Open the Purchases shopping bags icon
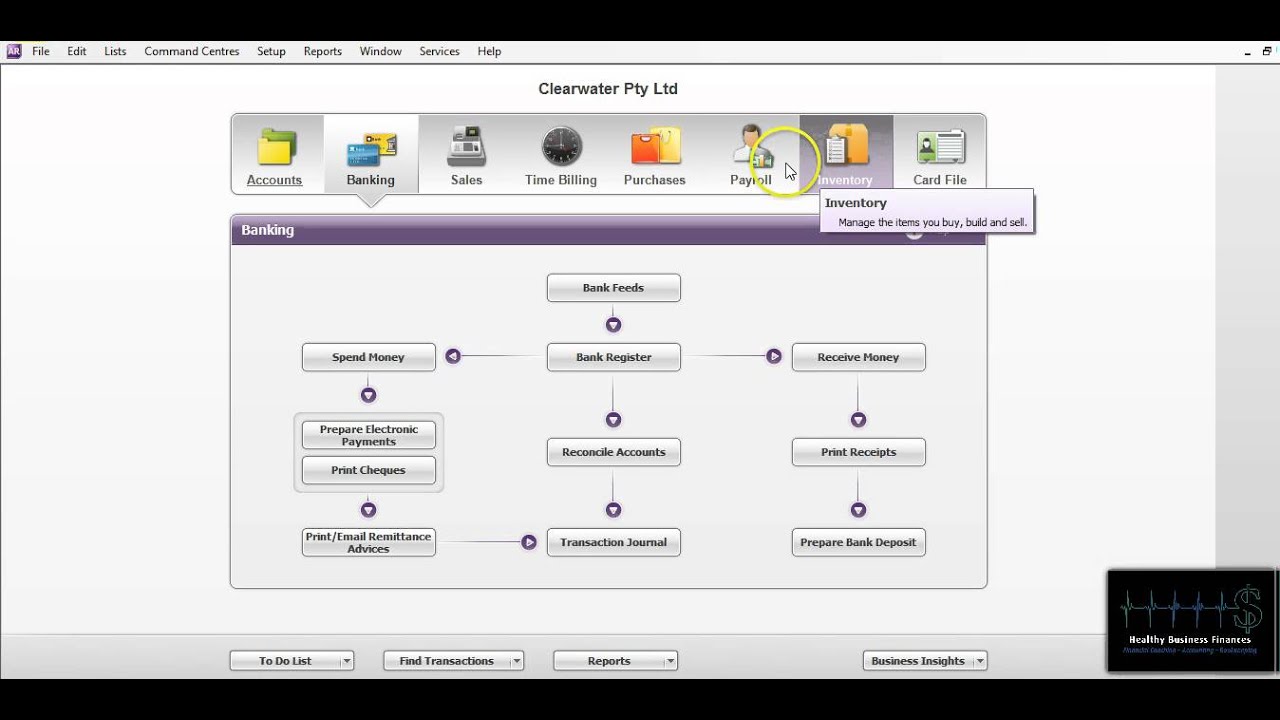 pyautogui.click(x=655, y=147)
